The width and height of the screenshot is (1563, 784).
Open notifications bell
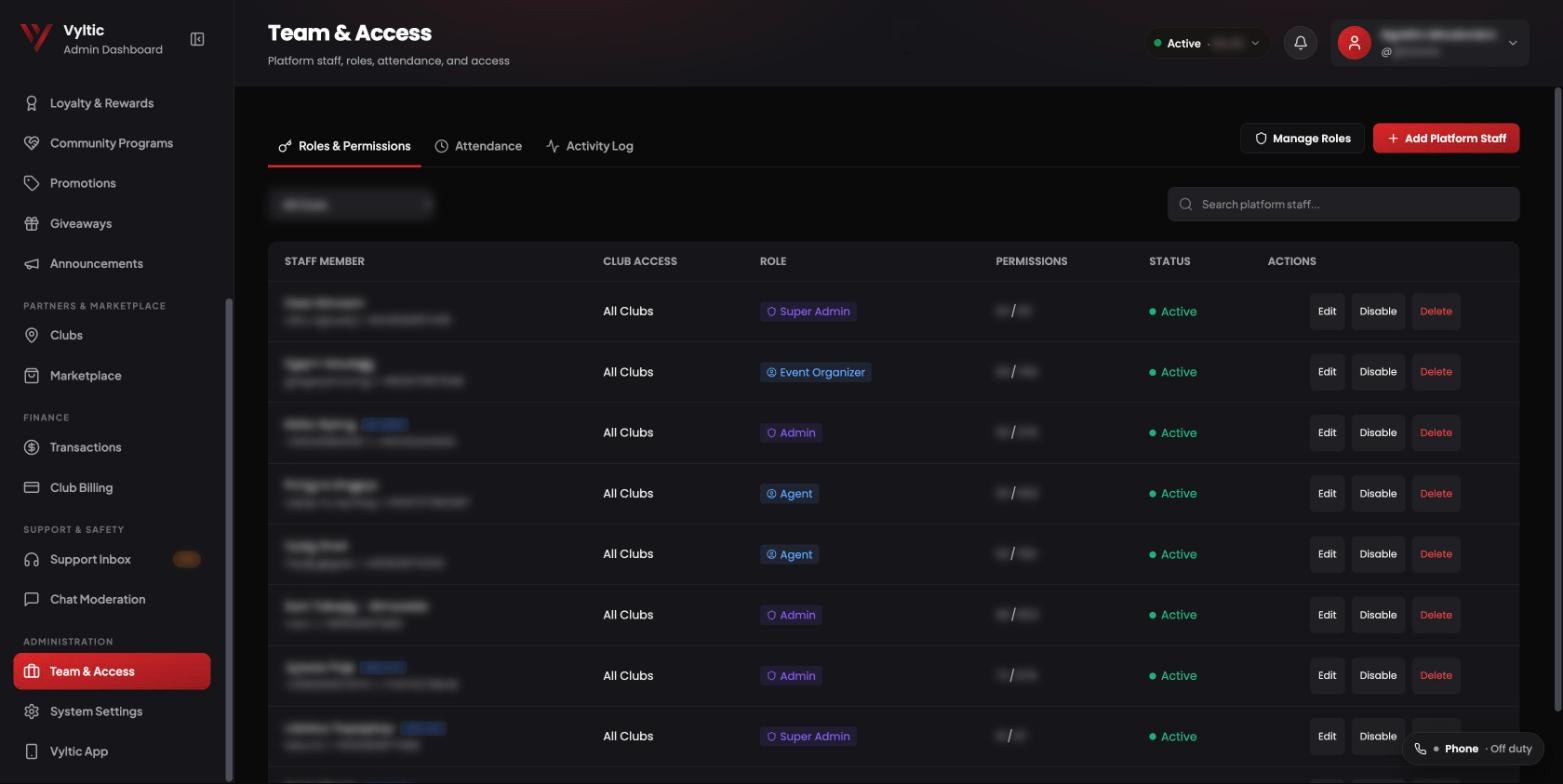(x=1300, y=43)
